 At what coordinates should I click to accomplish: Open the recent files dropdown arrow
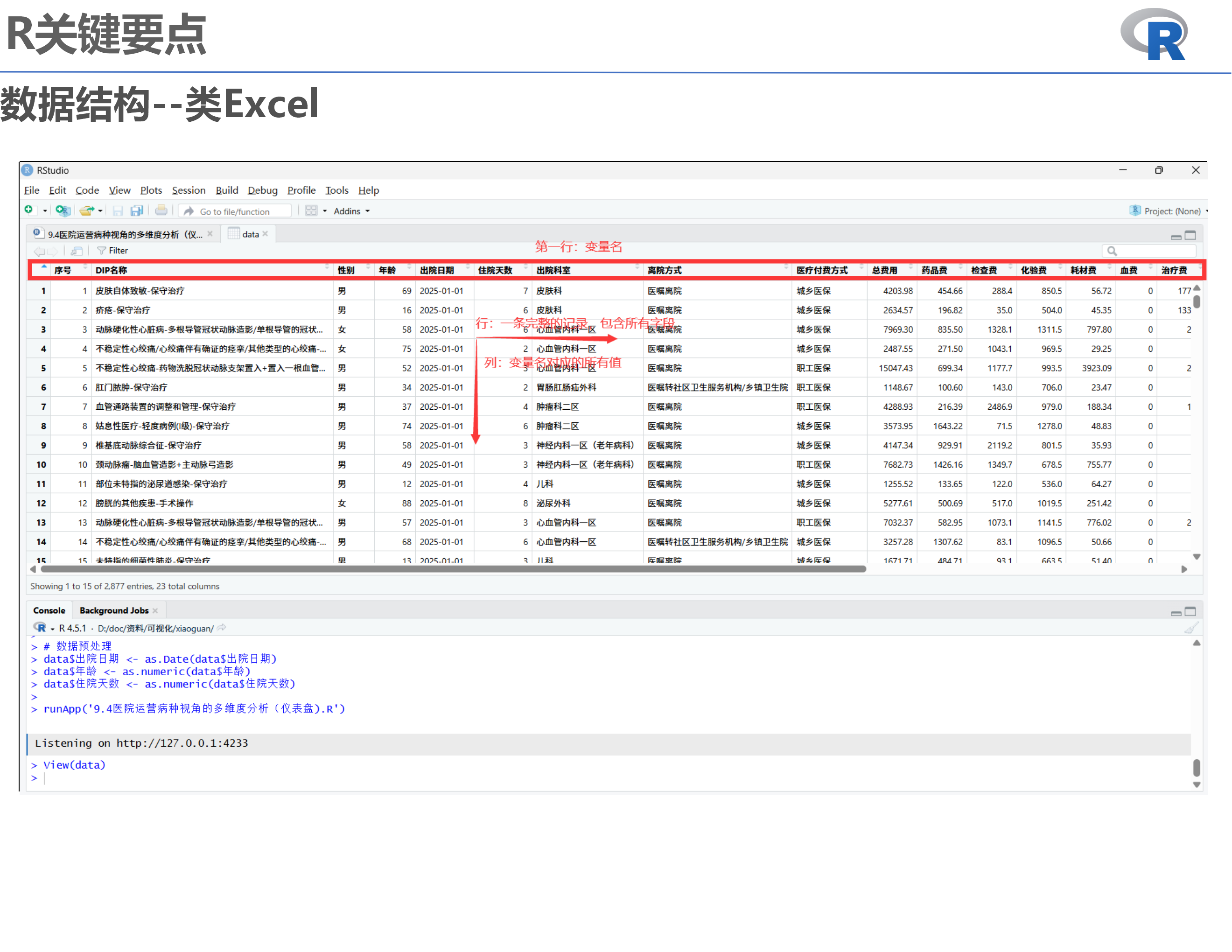(x=100, y=211)
